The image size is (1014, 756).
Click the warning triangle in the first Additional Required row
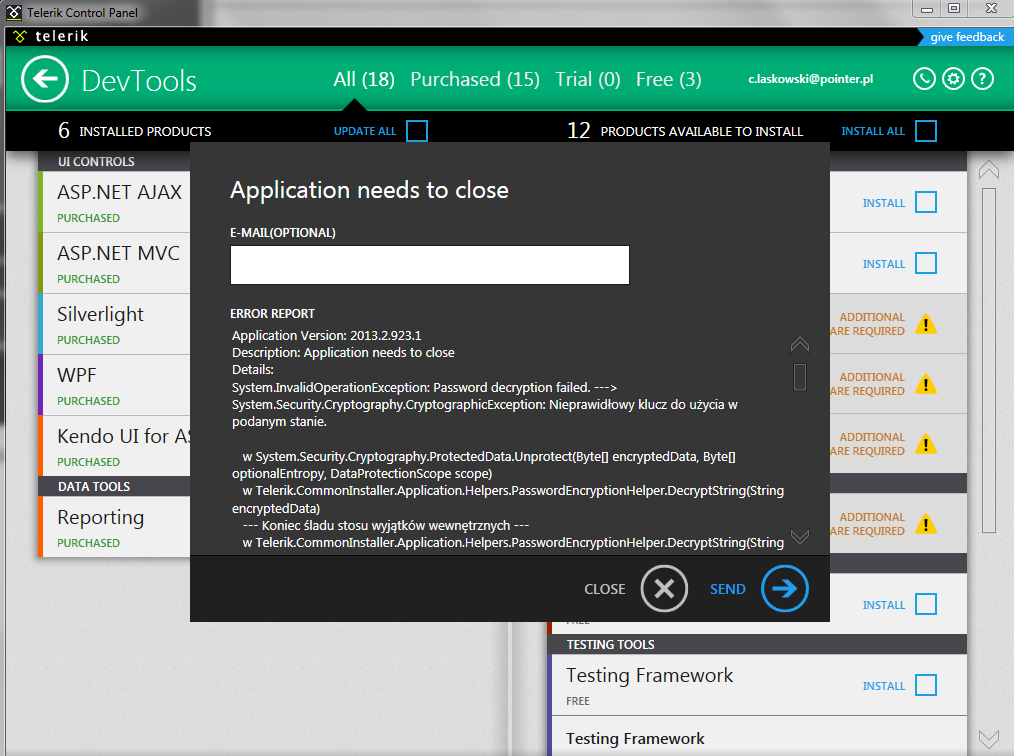click(x=926, y=323)
